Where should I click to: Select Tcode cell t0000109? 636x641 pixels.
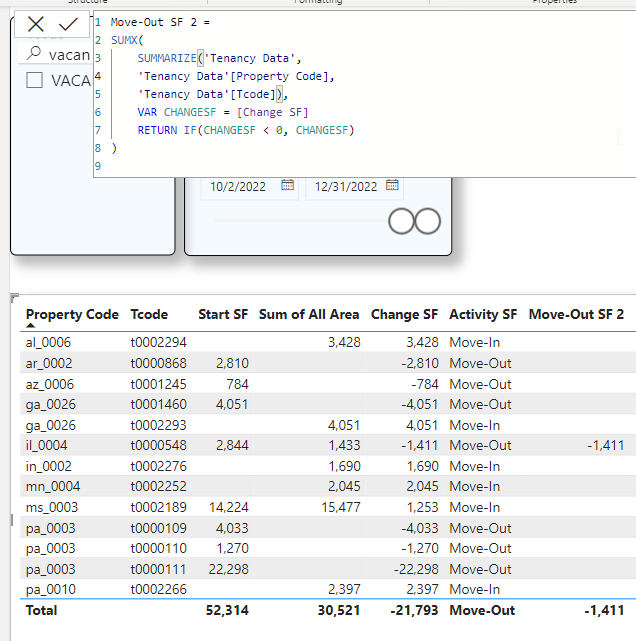(158, 528)
